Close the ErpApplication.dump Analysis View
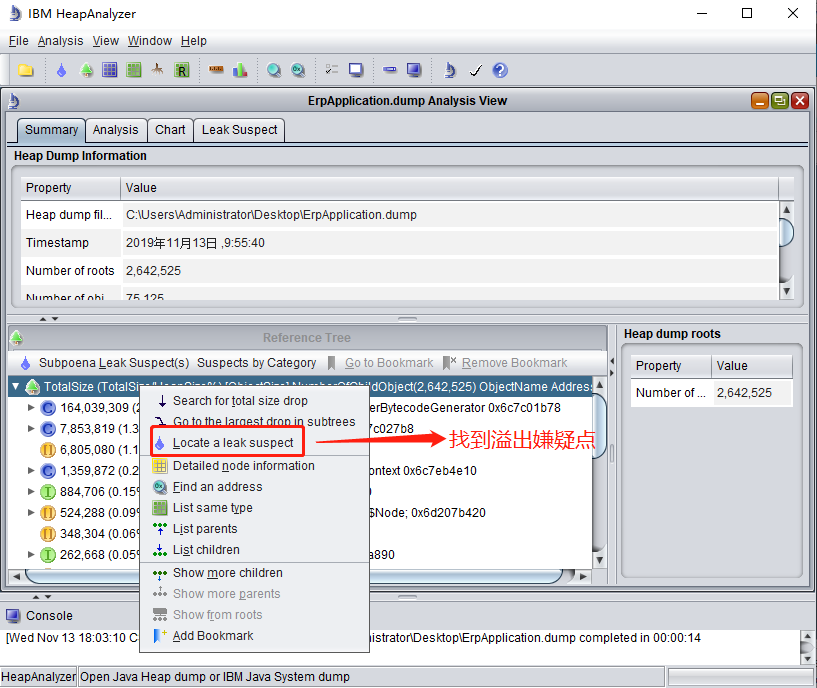The image size is (817, 688). click(799, 101)
